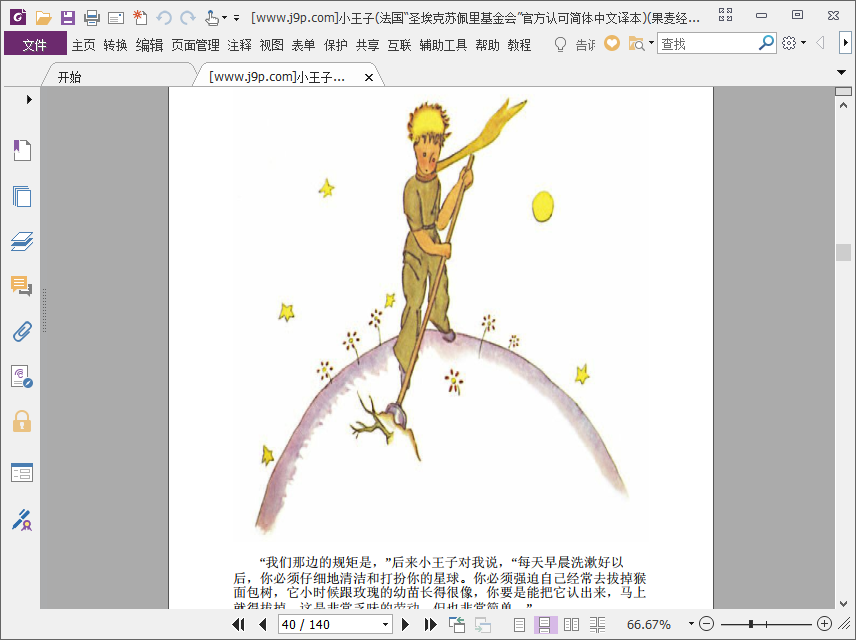This screenshot has width=856, height=640.
Task: Print the document via printer icon
Action: tap(92, 18)
